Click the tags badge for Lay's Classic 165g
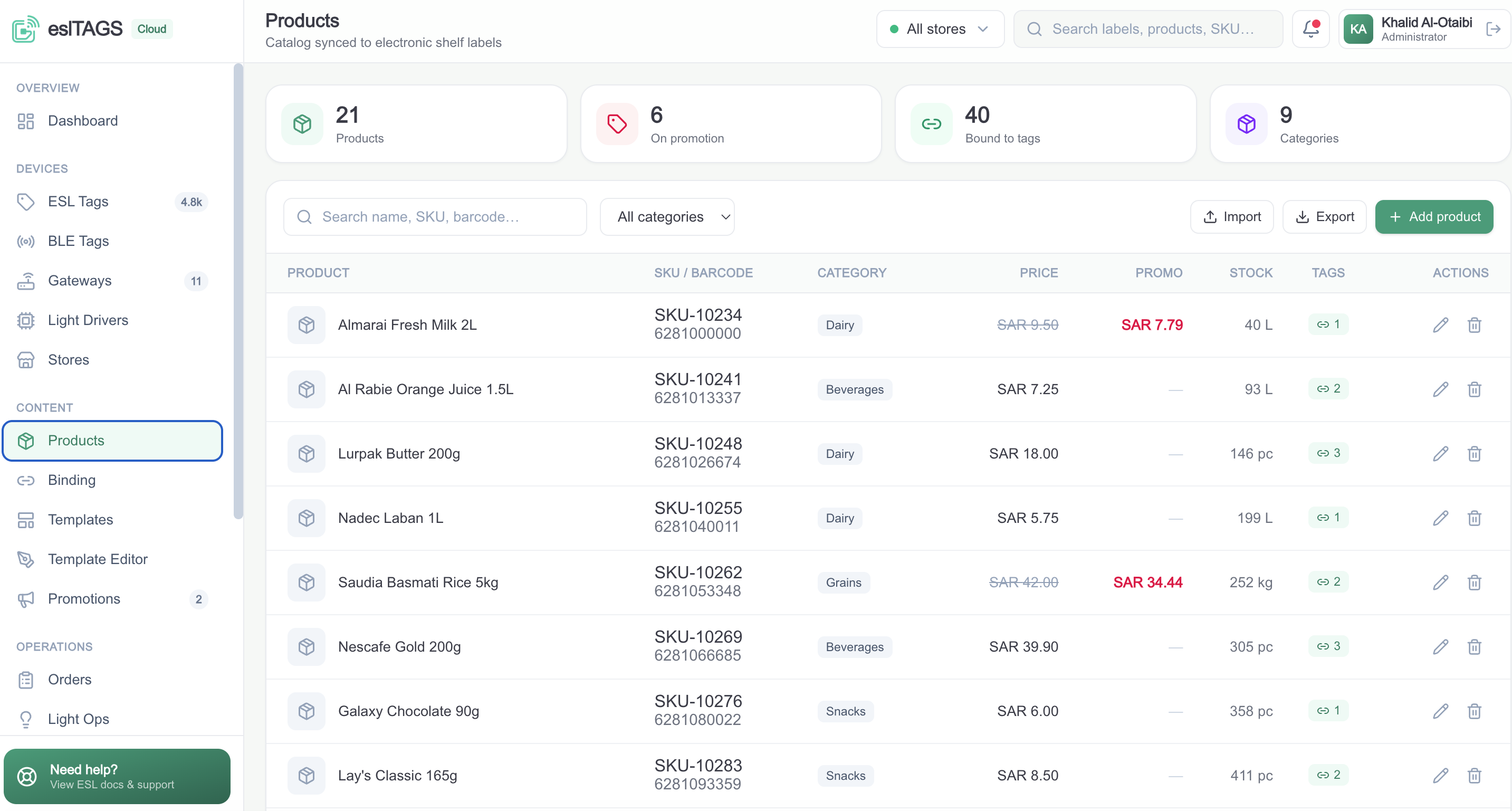 1328,775
